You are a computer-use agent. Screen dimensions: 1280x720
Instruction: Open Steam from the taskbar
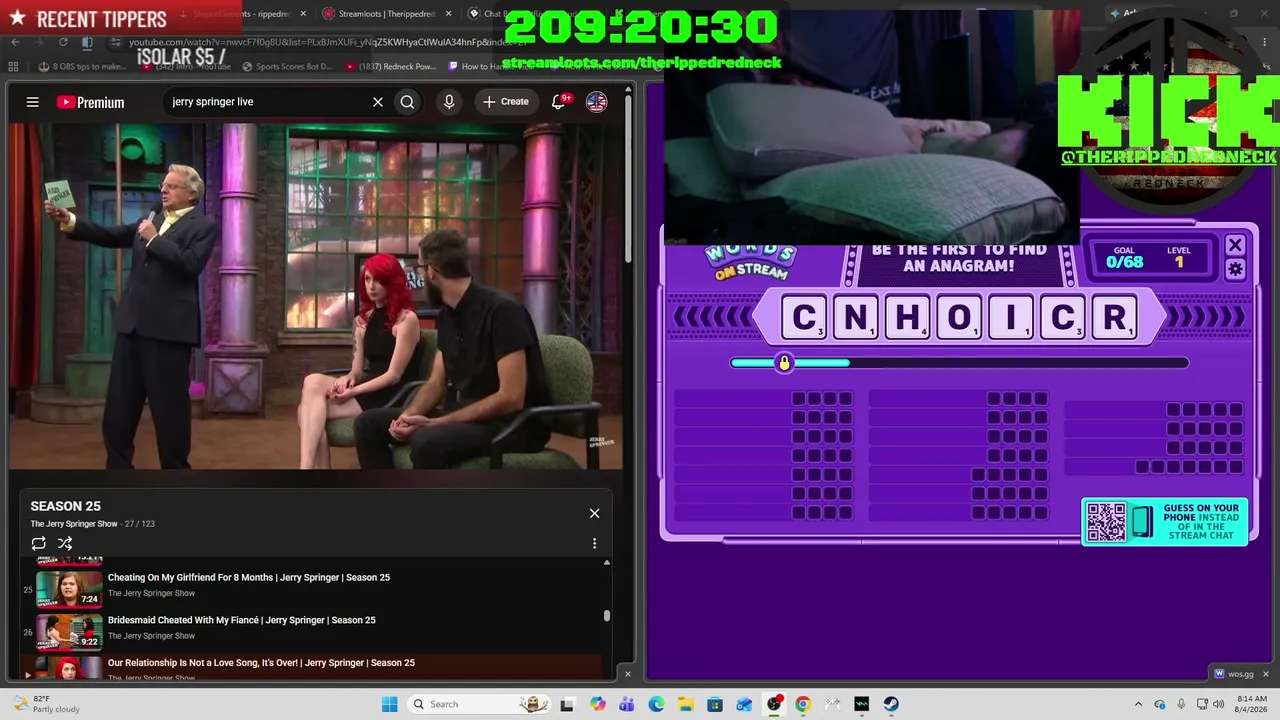tap(891, 704)
